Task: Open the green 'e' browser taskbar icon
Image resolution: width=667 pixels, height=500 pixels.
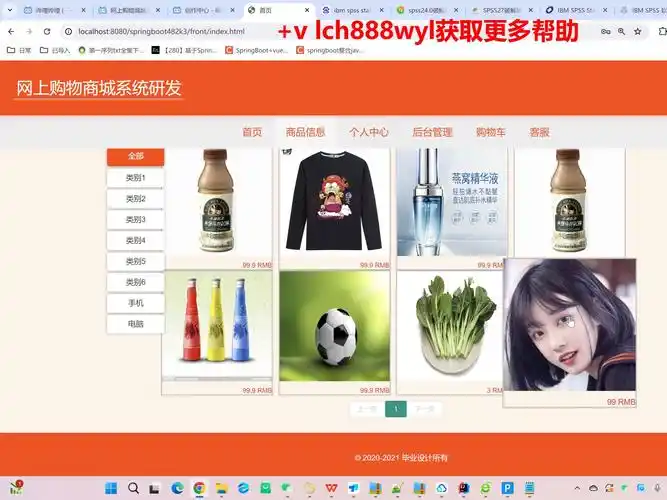Action: [x=485, y=488]
